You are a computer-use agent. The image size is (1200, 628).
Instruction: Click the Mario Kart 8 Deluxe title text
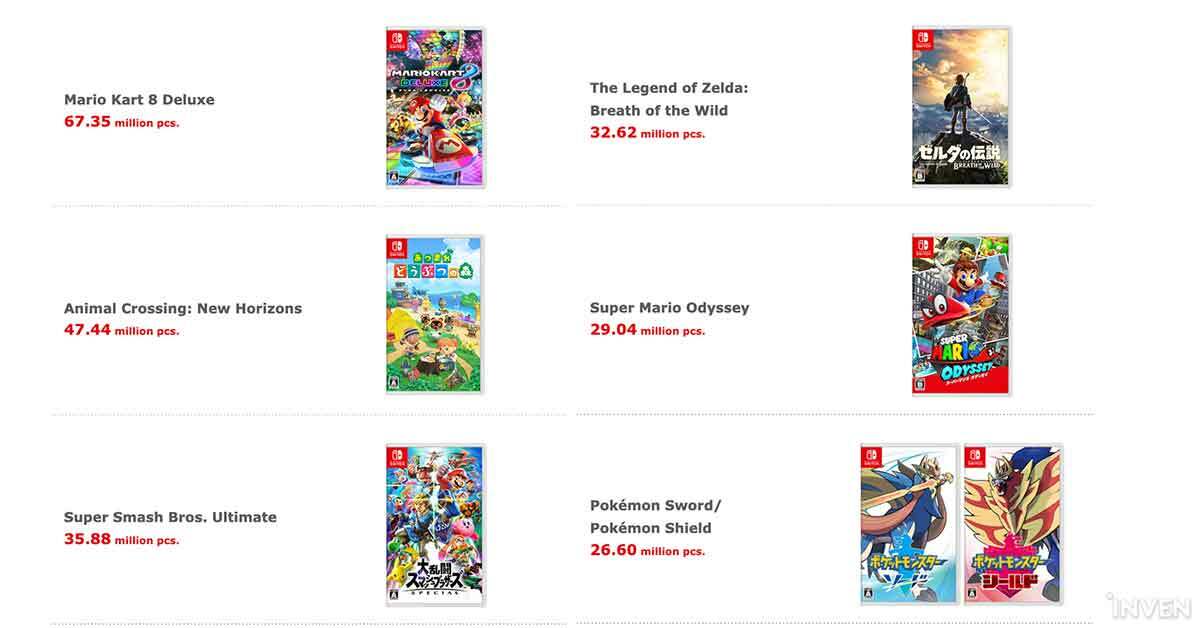[x=139, y=100]
